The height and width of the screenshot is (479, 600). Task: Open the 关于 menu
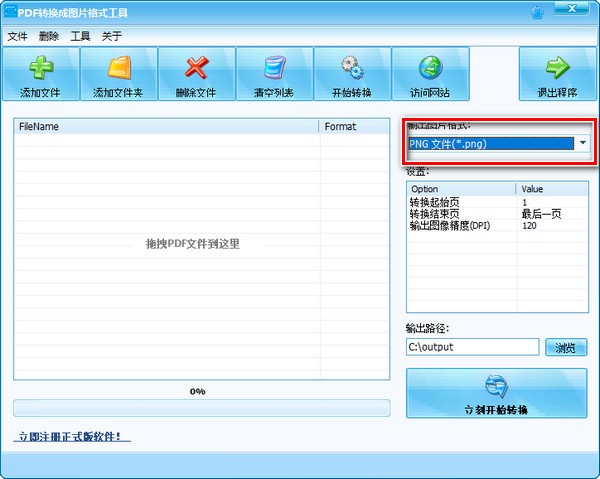[x=112, y=36]
